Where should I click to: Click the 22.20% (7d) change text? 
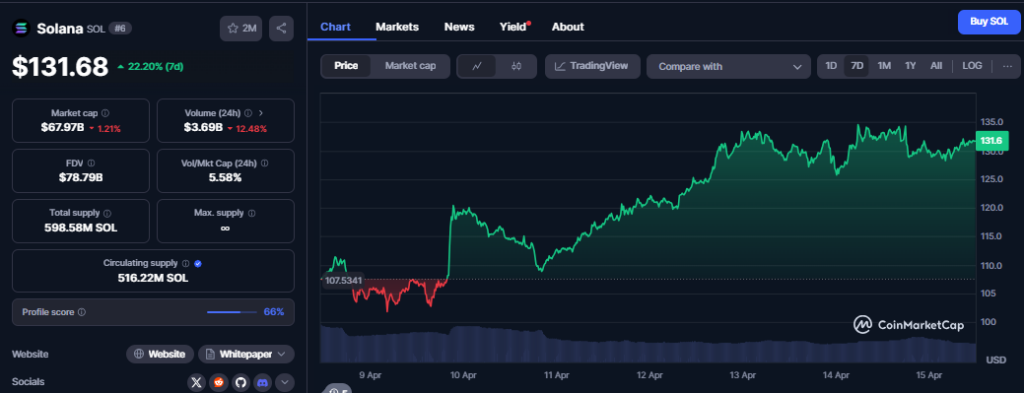154,67
